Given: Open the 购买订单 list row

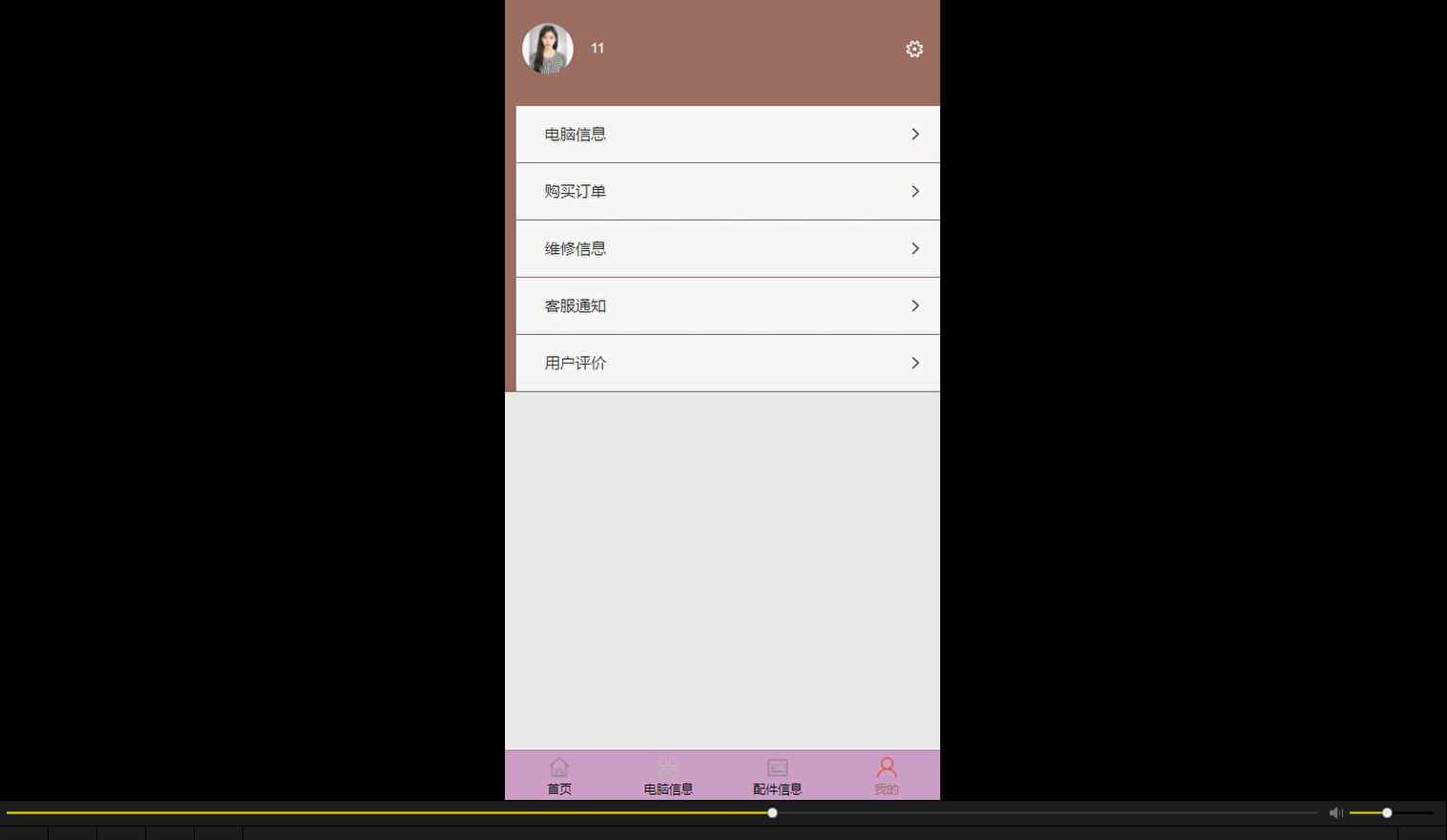Looking at the screenshot, I should 728,192.
